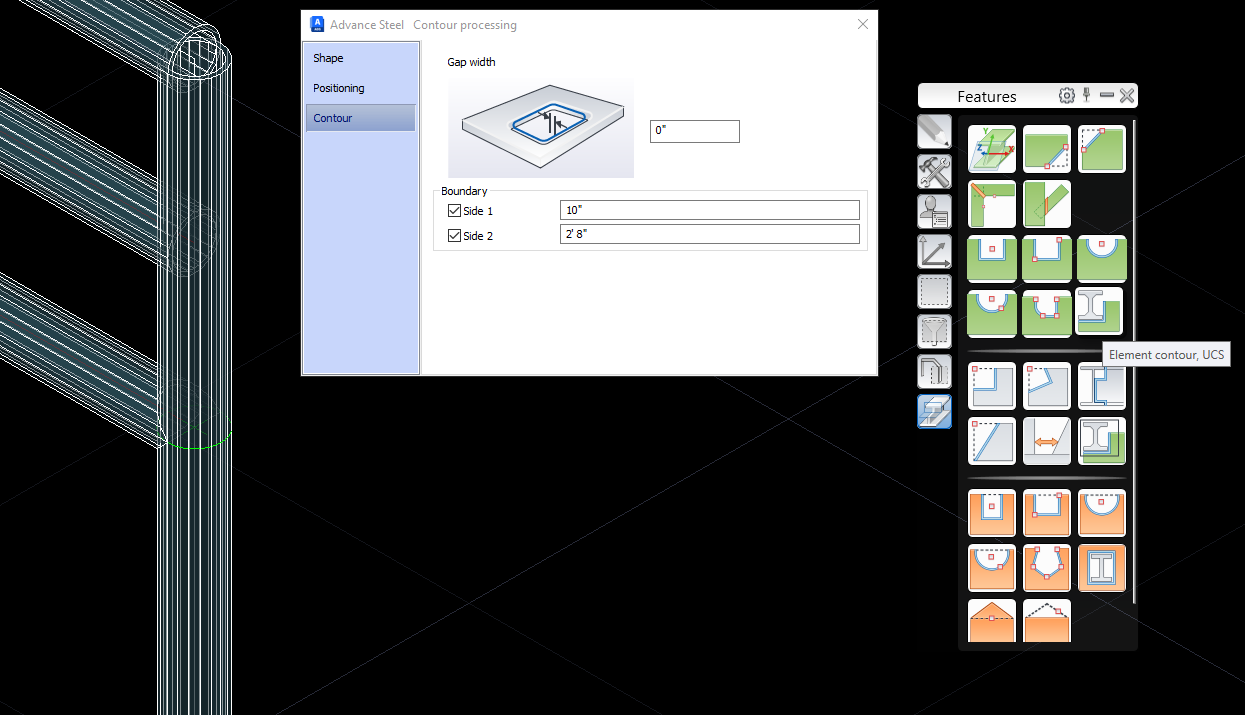
Task: Click the pencil edit icon in Features sidebar
Action: pyautogui.click(x=934, y=131)
